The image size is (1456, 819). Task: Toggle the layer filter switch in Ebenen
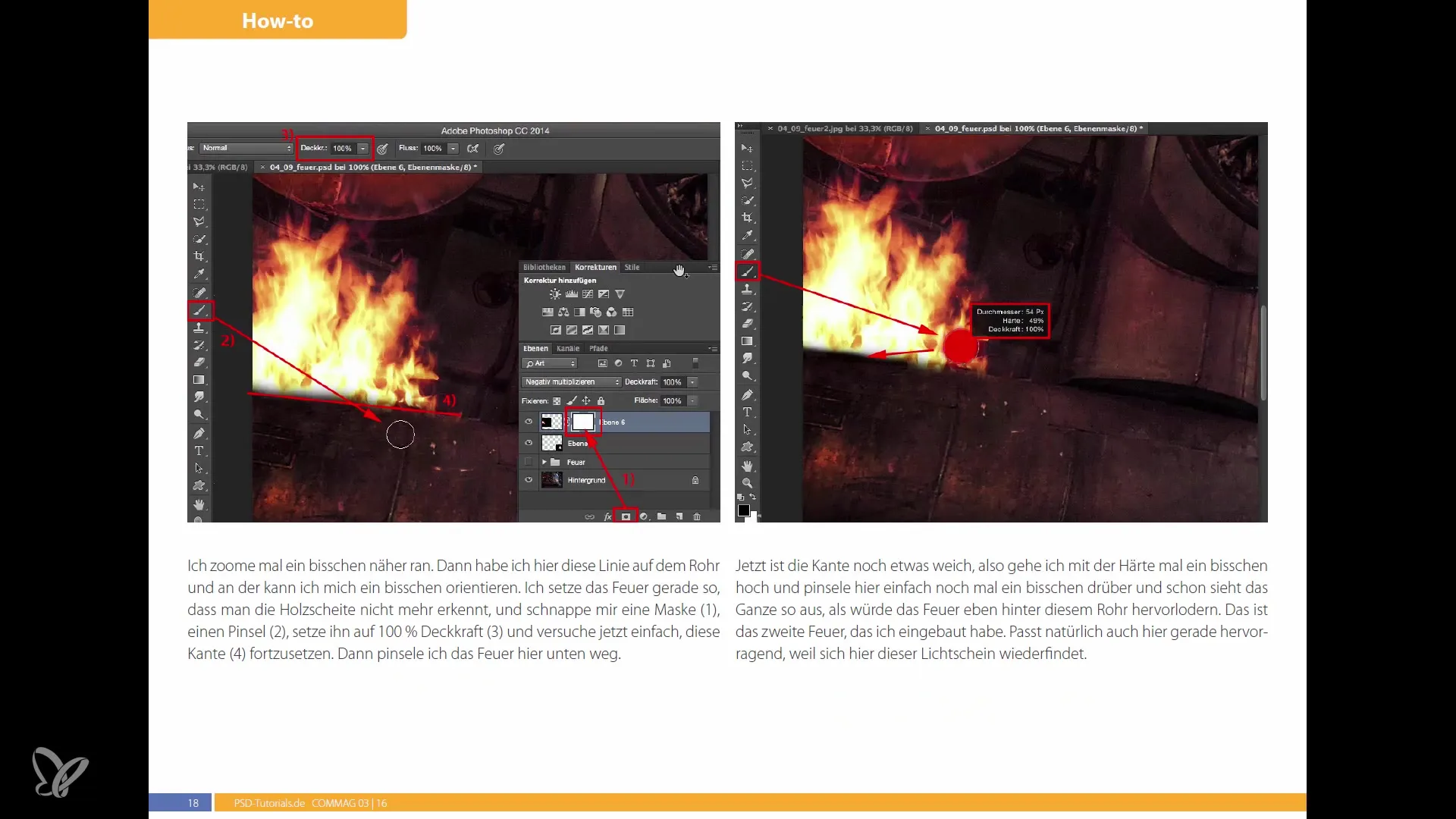(x=695, y=364)
